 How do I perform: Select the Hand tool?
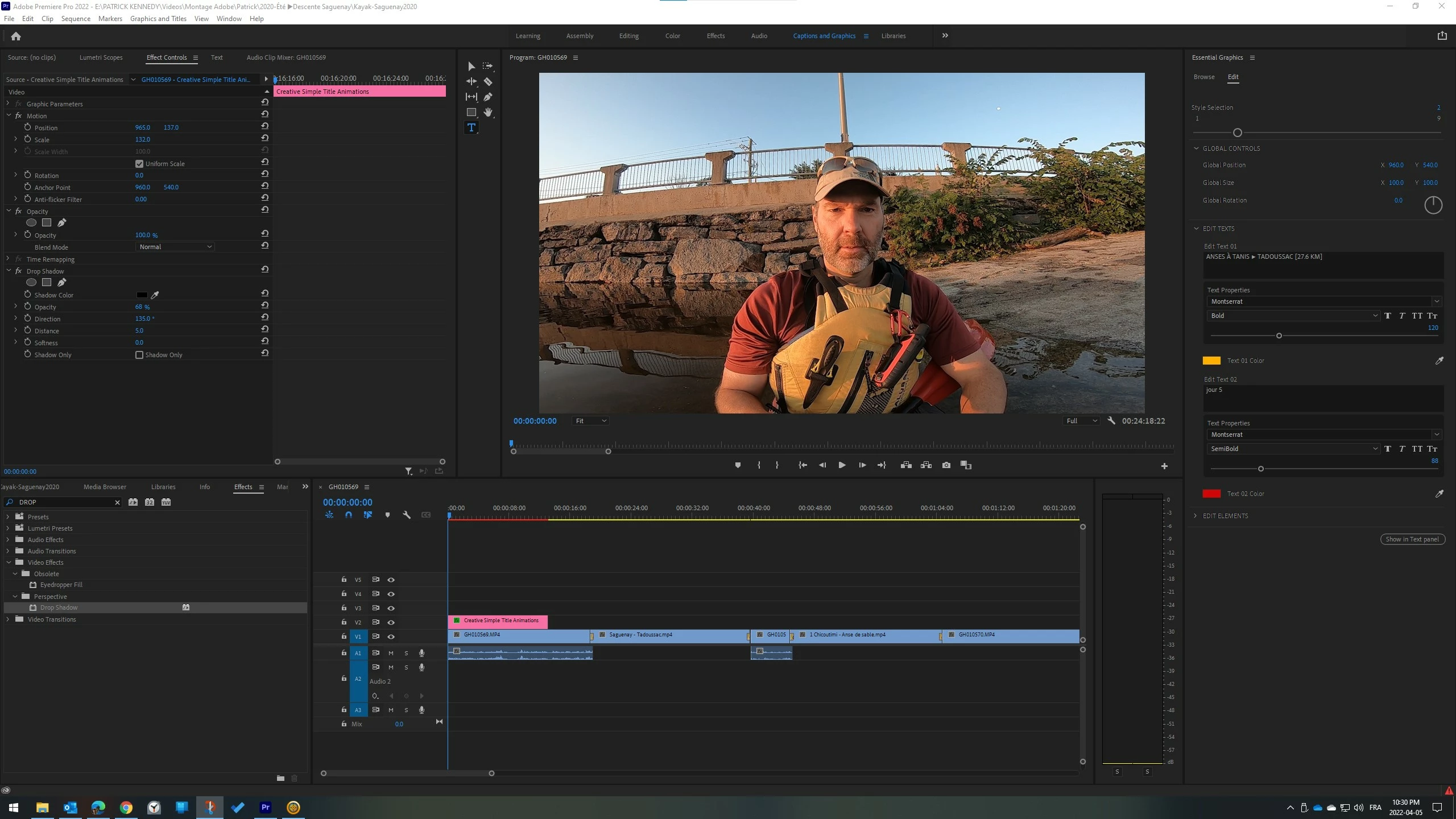point(488,112)
